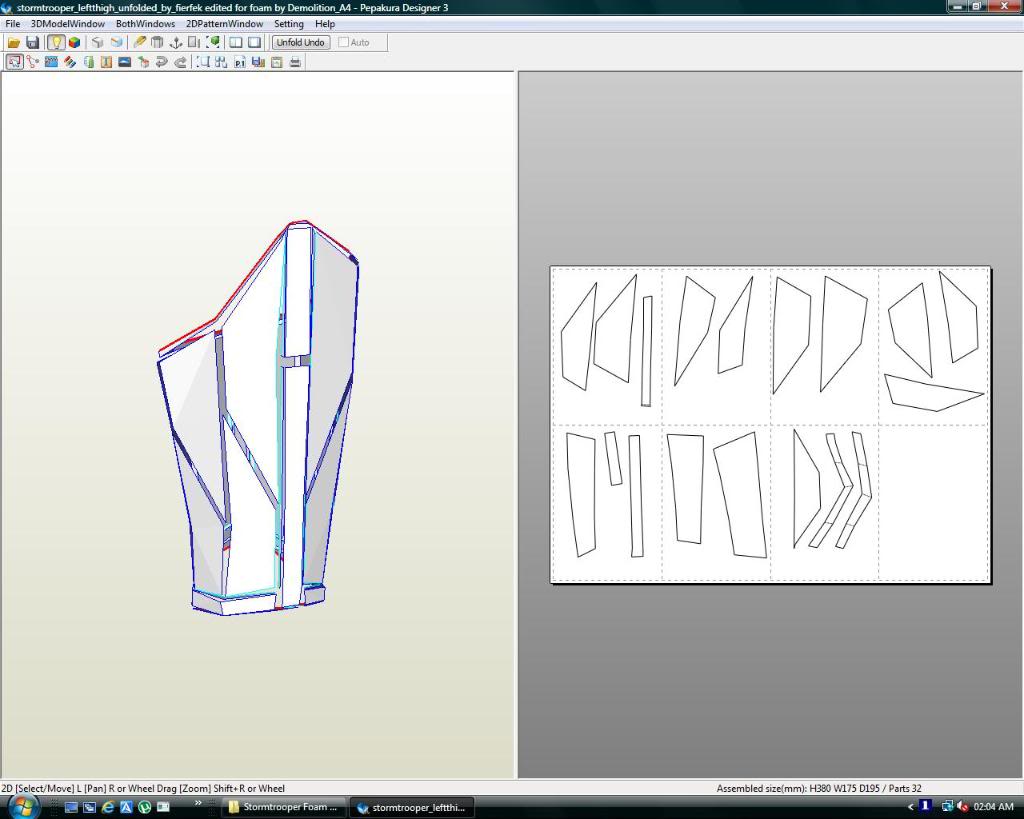
Task: Click the redo curved arrow icon
Action: point(180,62)
